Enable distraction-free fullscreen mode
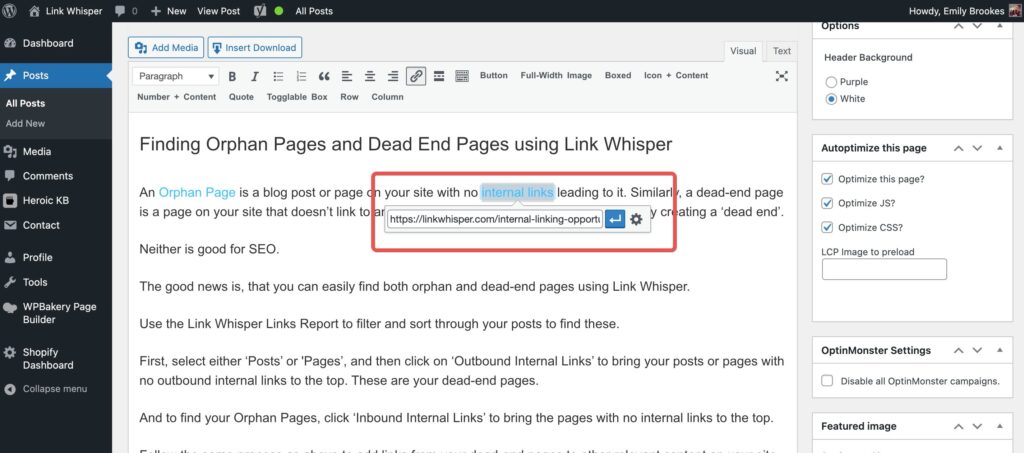This screenshot has width=1024, height=453. pos(782,76)
